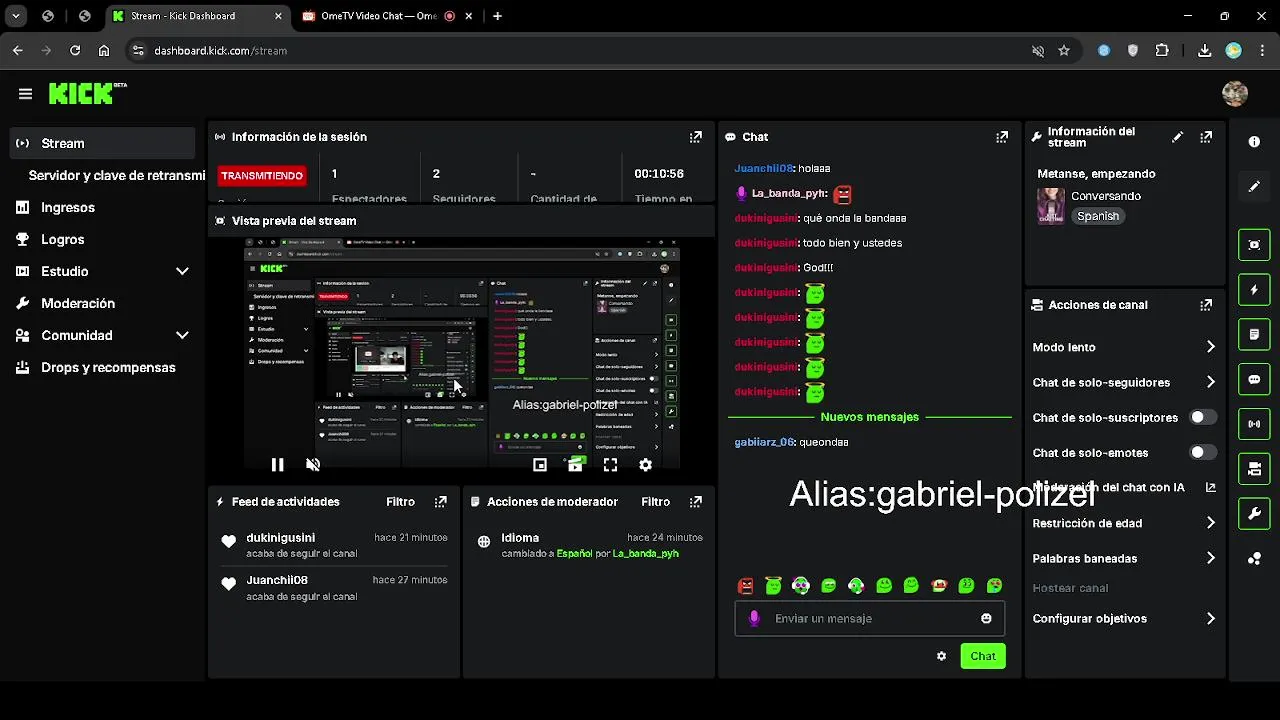Toggle the stream preview widget in the right sidebar

1254,244
